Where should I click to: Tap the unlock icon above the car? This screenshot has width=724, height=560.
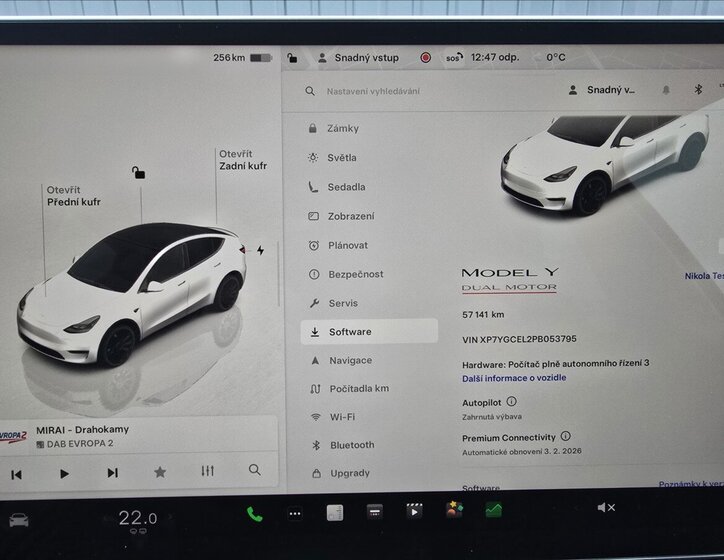[138, 173]
